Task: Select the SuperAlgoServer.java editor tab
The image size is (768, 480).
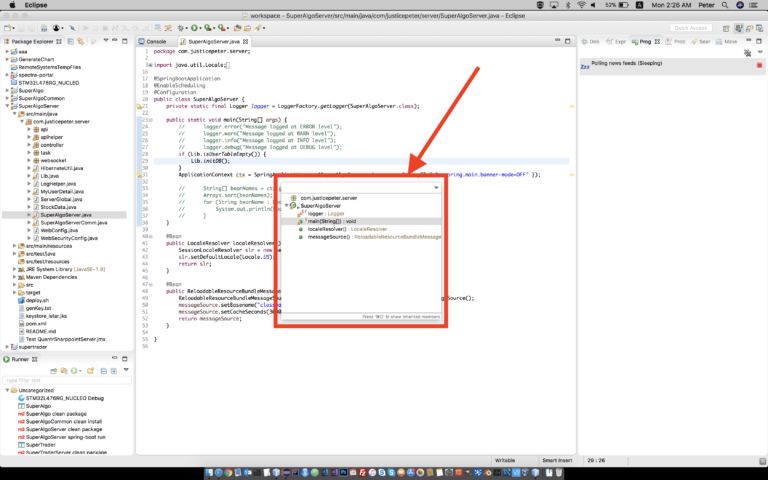Action: (214, 42)
